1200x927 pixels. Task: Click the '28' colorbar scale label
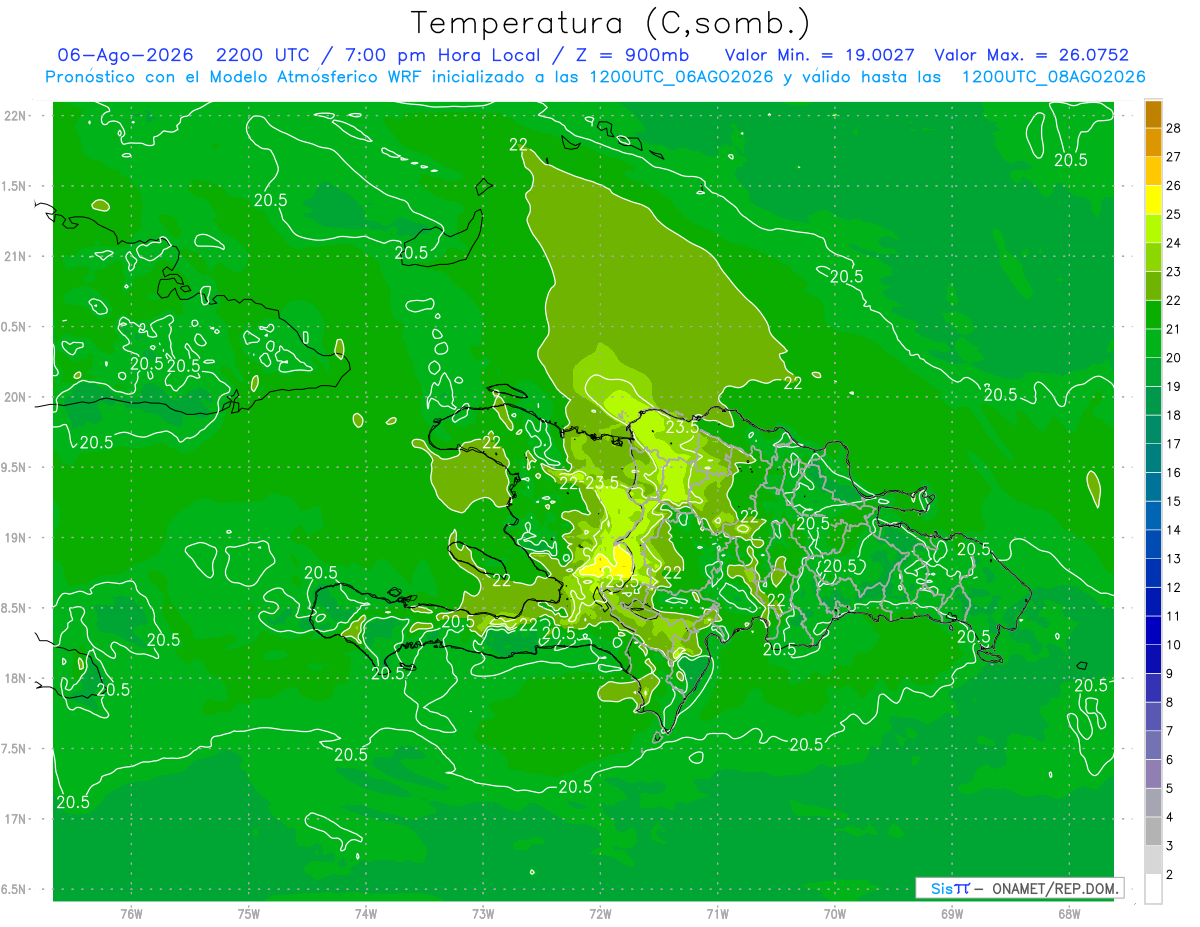(x=1174, y=128)
